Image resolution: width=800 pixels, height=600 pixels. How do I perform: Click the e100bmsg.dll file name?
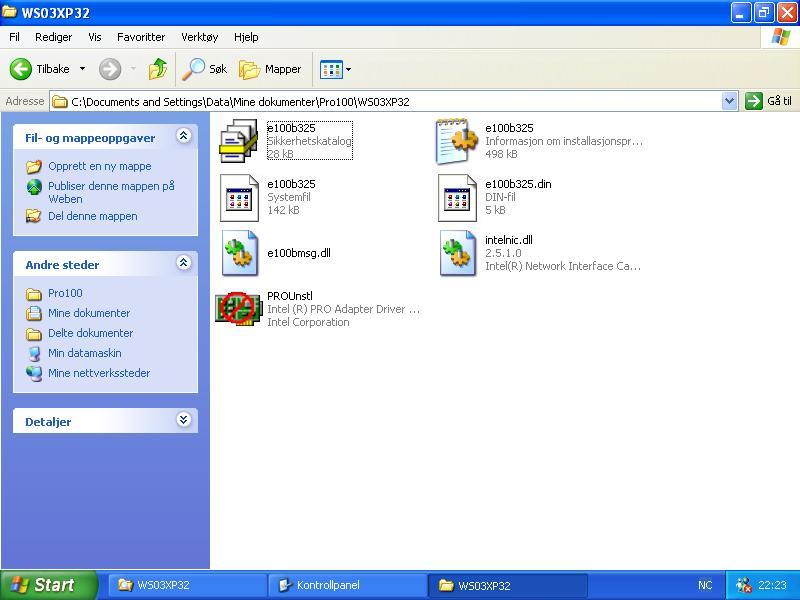tap(299, 253)
